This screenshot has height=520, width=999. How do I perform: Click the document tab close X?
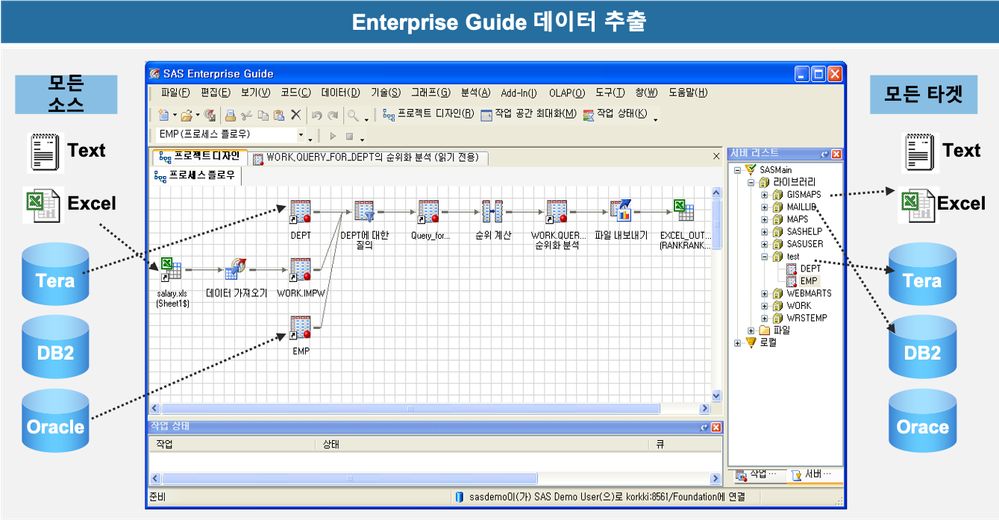pos(716,156)
